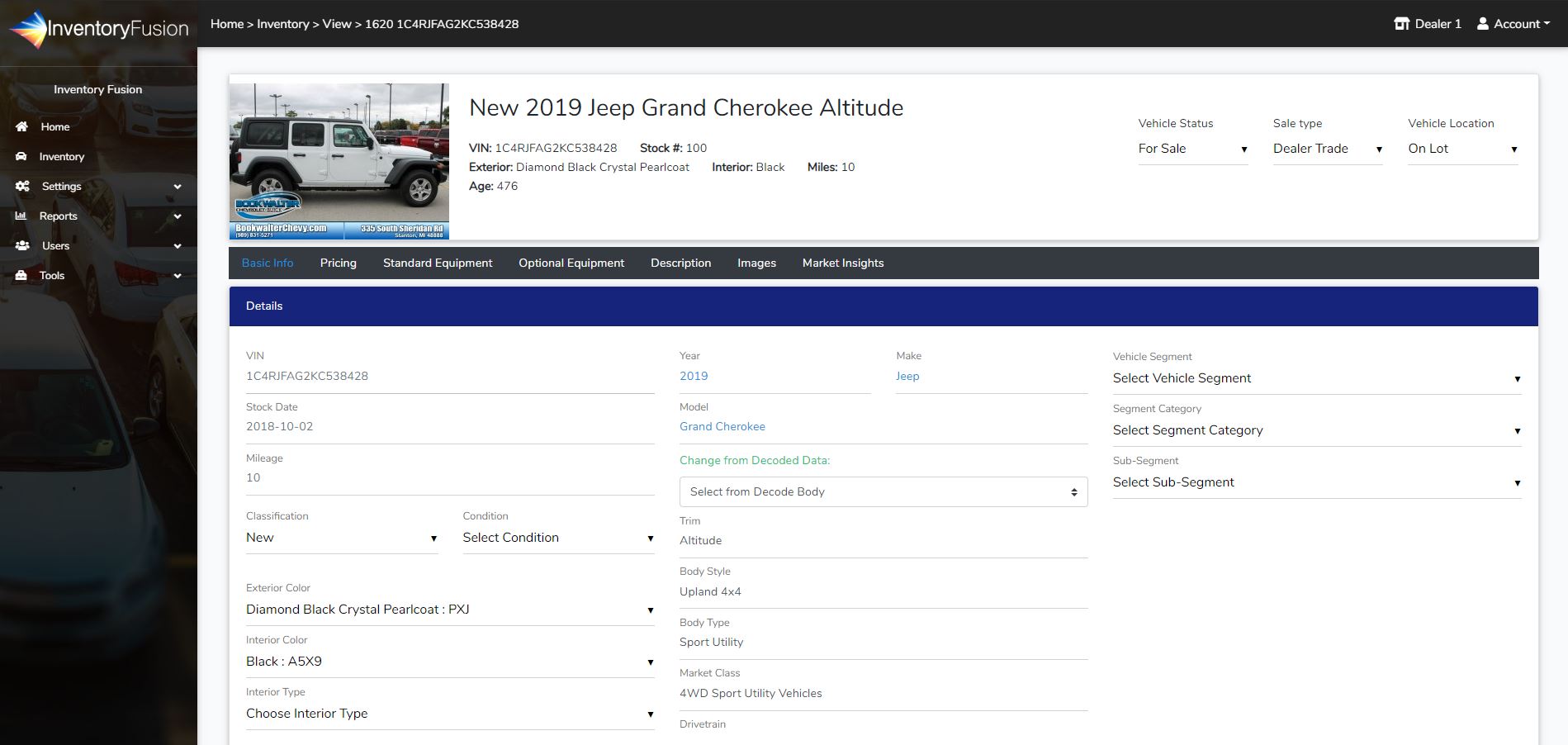Expand the Settings sidebar menu chevron

point(177,187)
